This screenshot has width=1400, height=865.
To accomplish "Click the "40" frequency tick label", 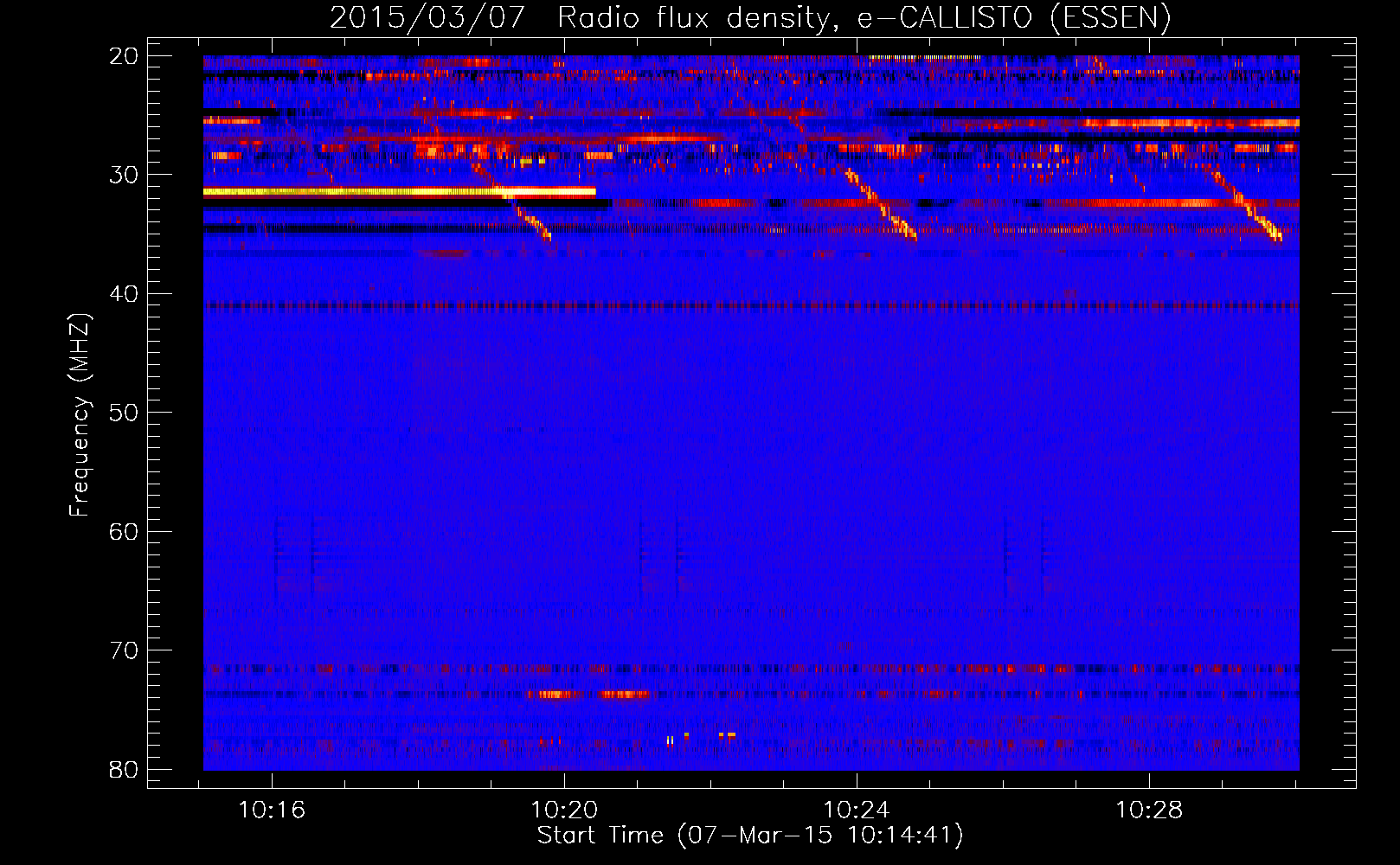I will tap(124, 294).
